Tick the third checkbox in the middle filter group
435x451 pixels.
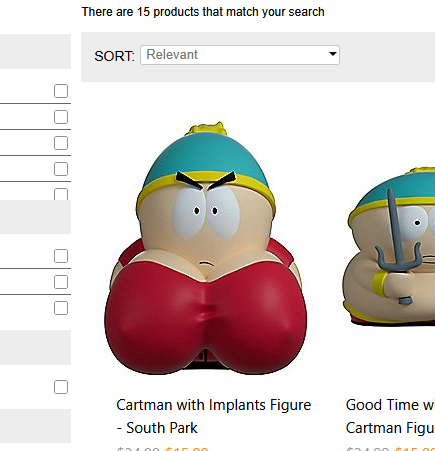click(61, 308)
